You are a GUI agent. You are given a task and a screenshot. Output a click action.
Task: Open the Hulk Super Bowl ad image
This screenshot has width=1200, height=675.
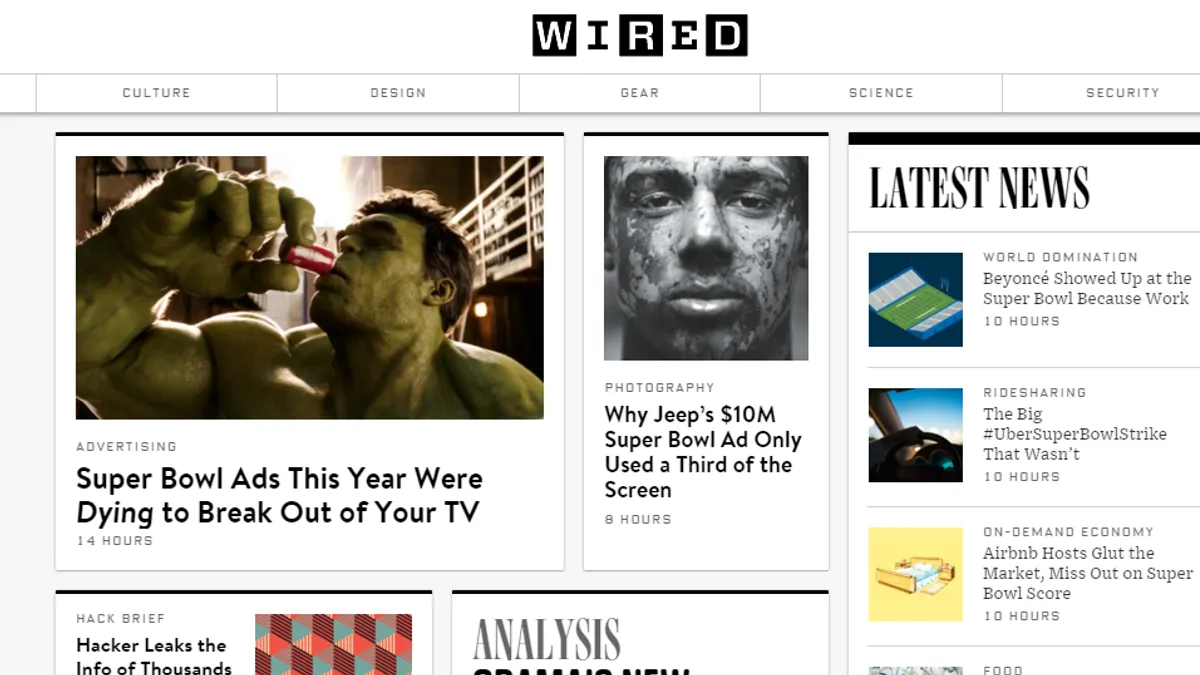click(x=310, y=287)
